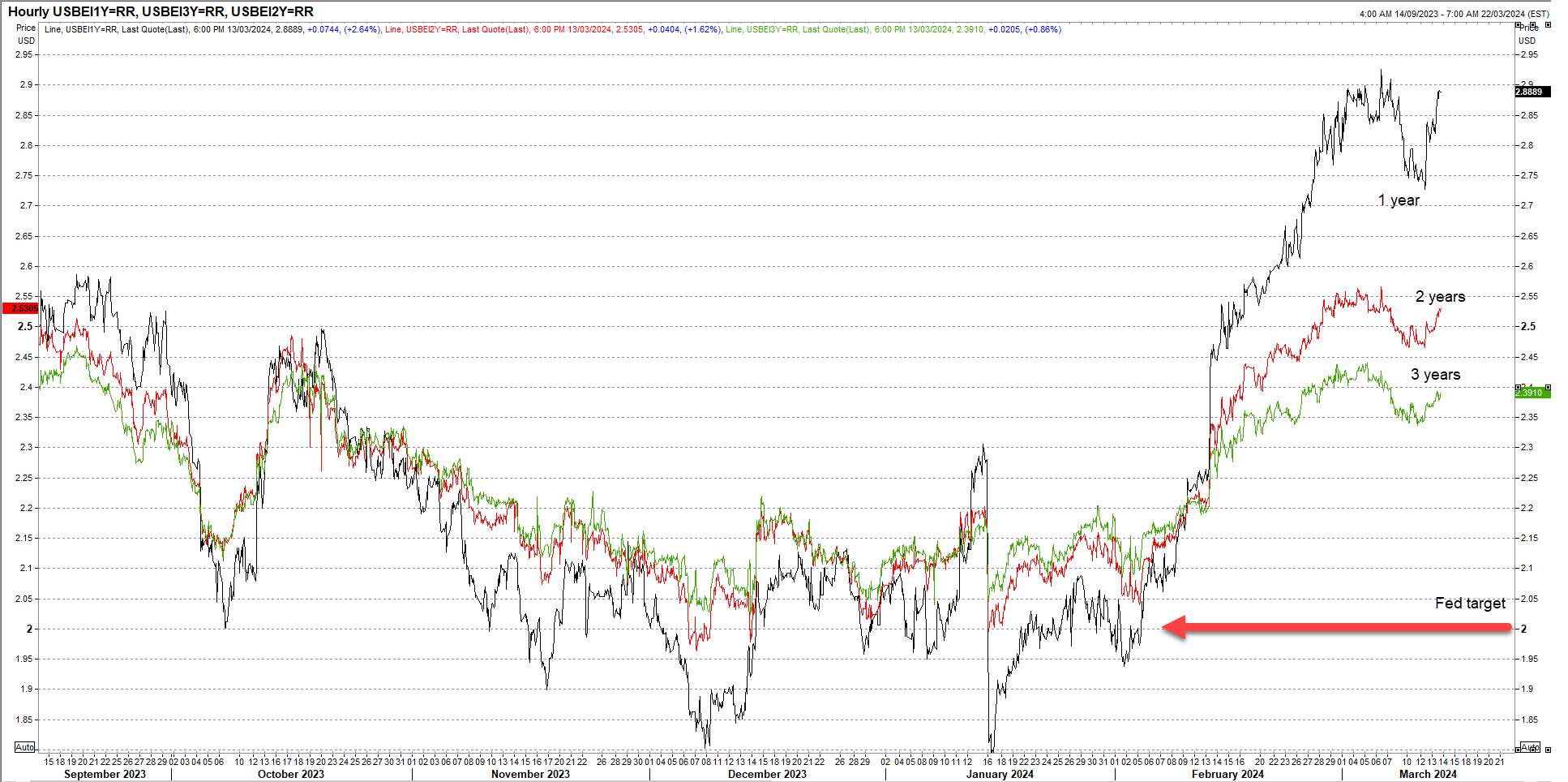Screen dimensions: 1568x782
Task: Click the March 2024 axis label
Action: [1428, 774]
